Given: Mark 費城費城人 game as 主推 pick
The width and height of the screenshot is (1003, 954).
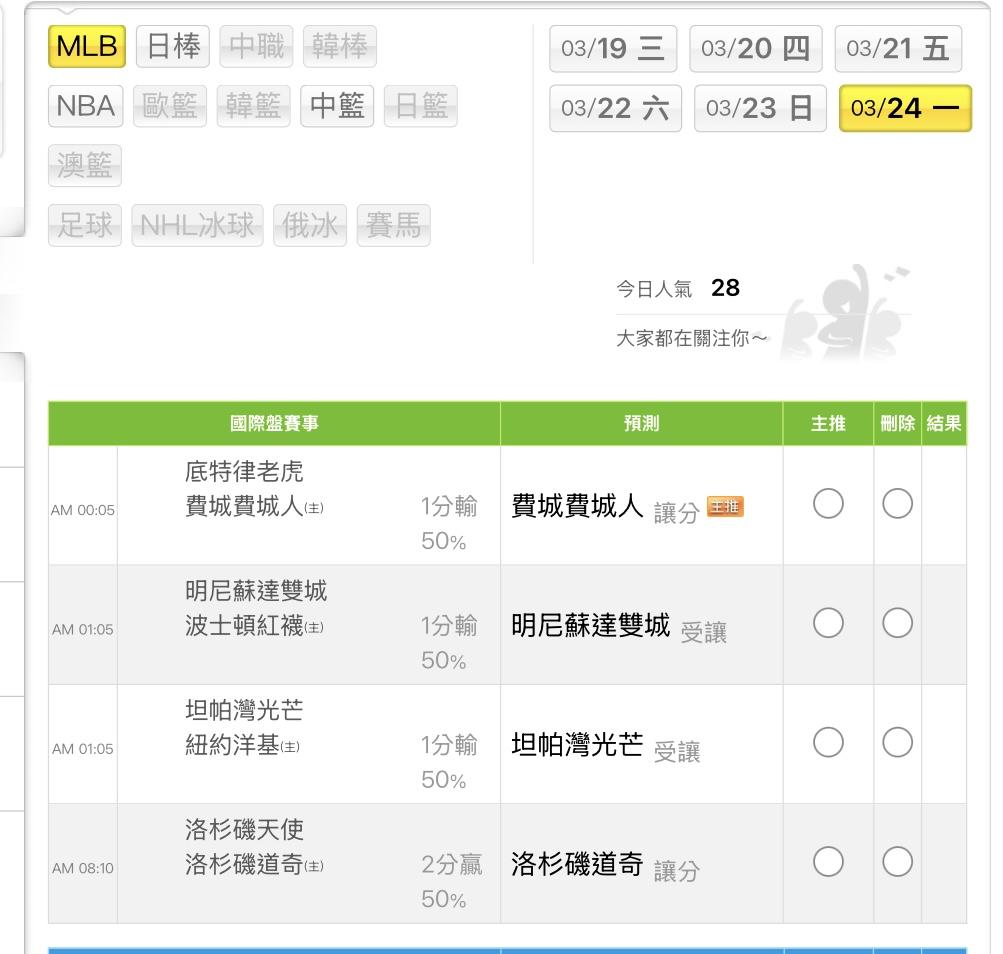Looking at the screenshot, I should click(828, 504).
